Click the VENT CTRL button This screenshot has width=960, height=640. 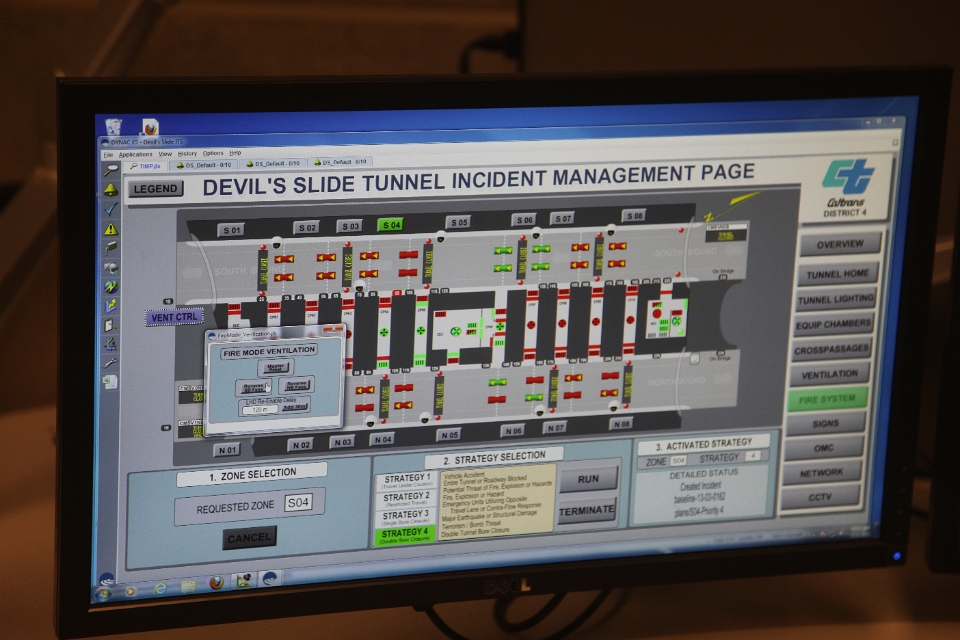pos(174,317)
